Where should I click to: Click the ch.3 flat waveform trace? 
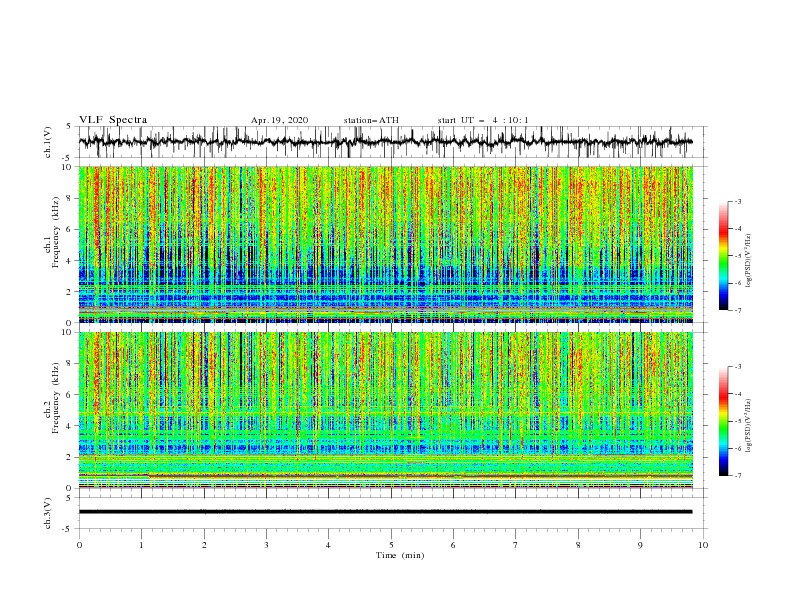pyautogui.click(x=385, y=512)
